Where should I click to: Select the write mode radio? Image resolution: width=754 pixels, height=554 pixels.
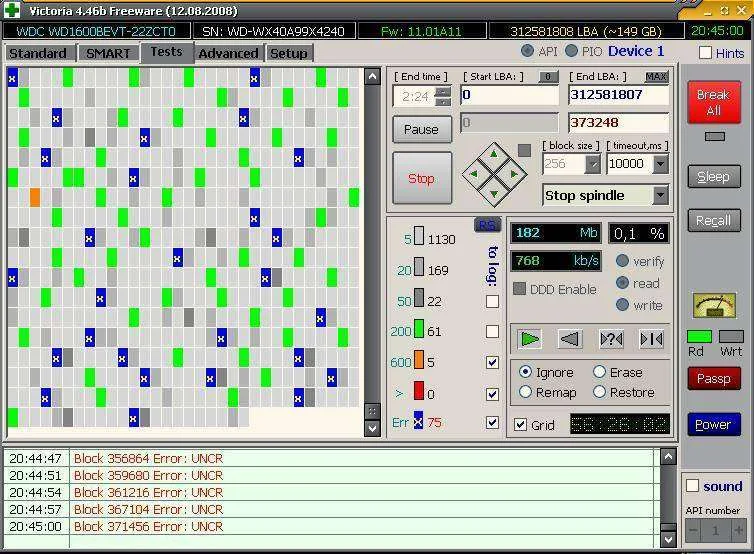point(622,304)
